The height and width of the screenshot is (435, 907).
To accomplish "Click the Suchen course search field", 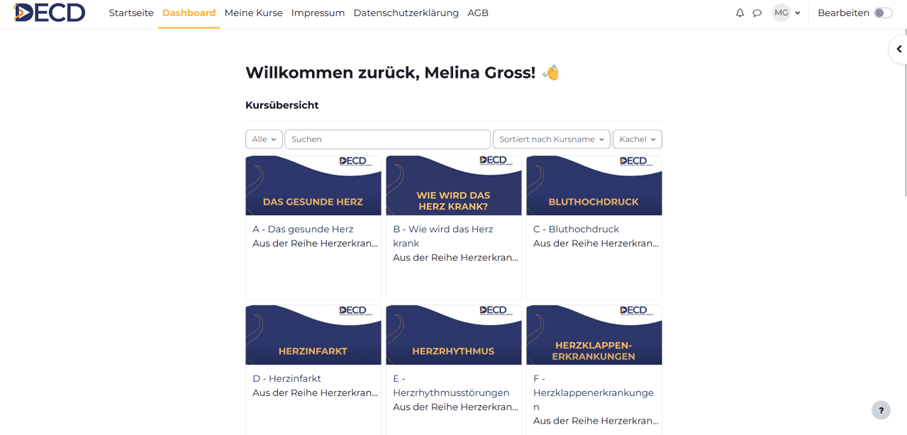I will coord(388,139).
